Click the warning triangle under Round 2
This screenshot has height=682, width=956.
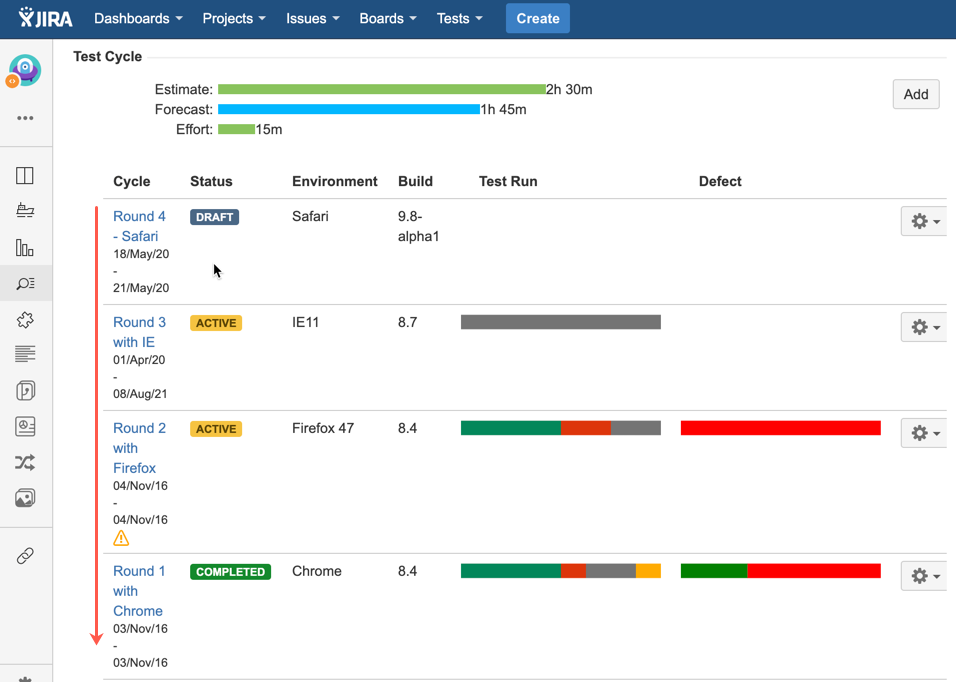click(121, 538)
